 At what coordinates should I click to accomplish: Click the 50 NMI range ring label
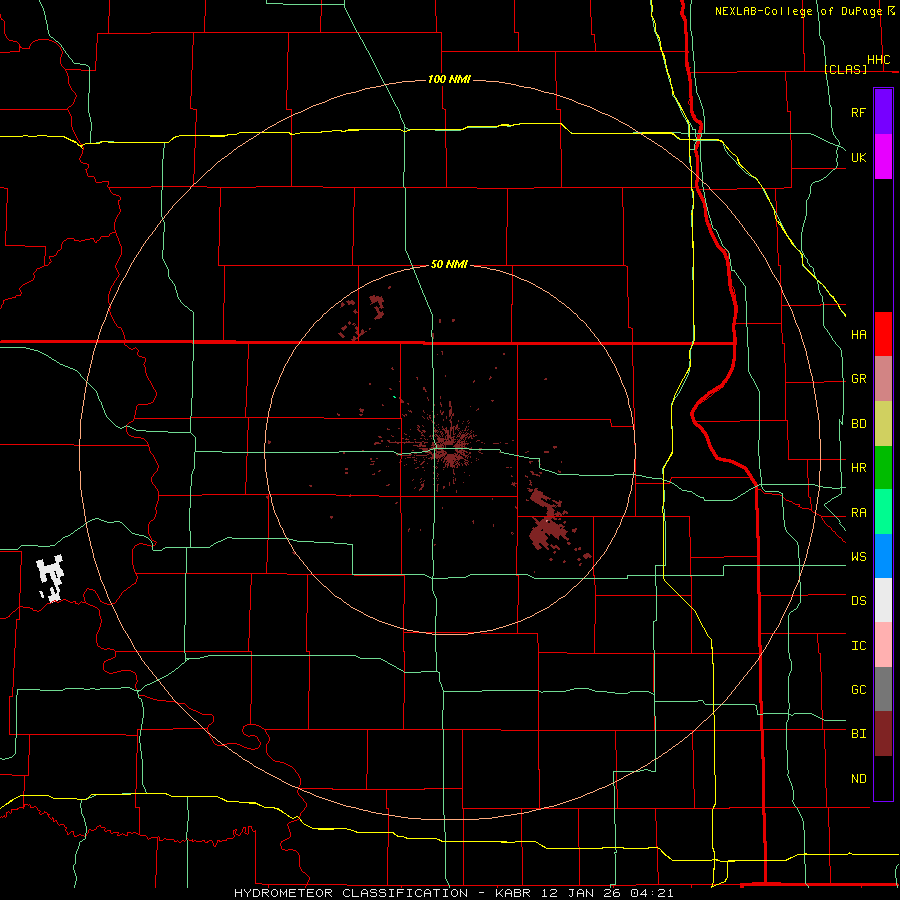pos(449,264)
